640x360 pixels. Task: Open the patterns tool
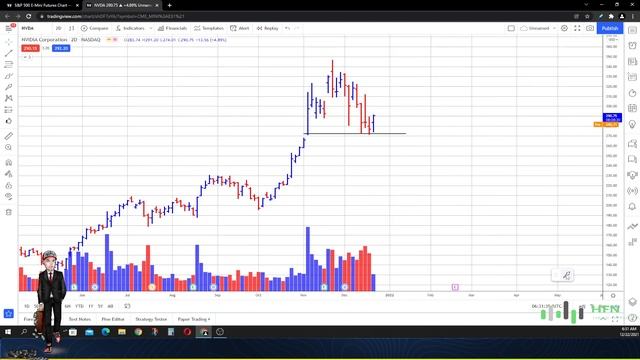coord(9,98)
